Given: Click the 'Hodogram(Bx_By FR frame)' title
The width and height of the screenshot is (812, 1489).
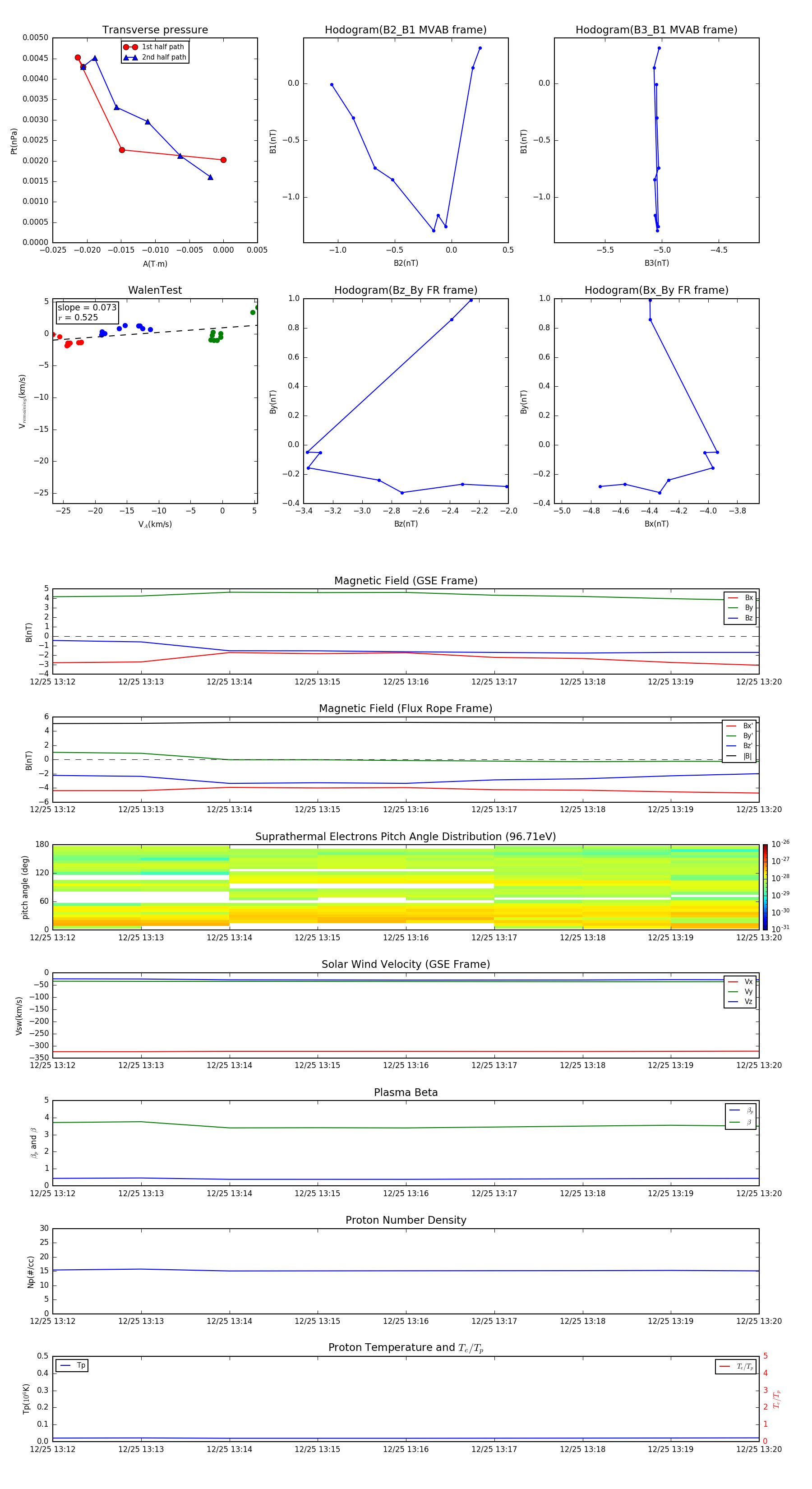Looking at the screenshot, I should 656,290.
